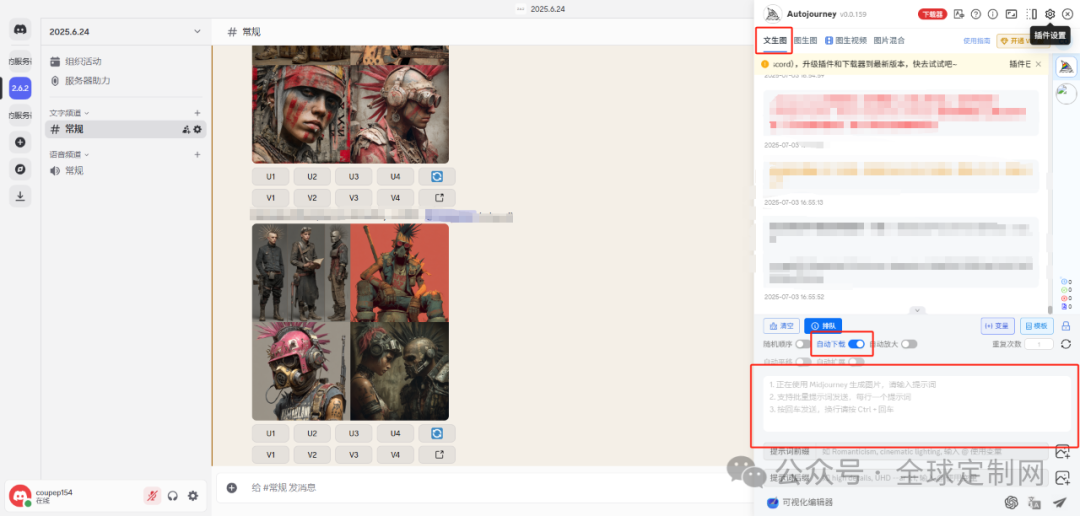Click the send paper-plane icon
This screenshot has width=1080, height=516.
click(x=1060, y=502)
